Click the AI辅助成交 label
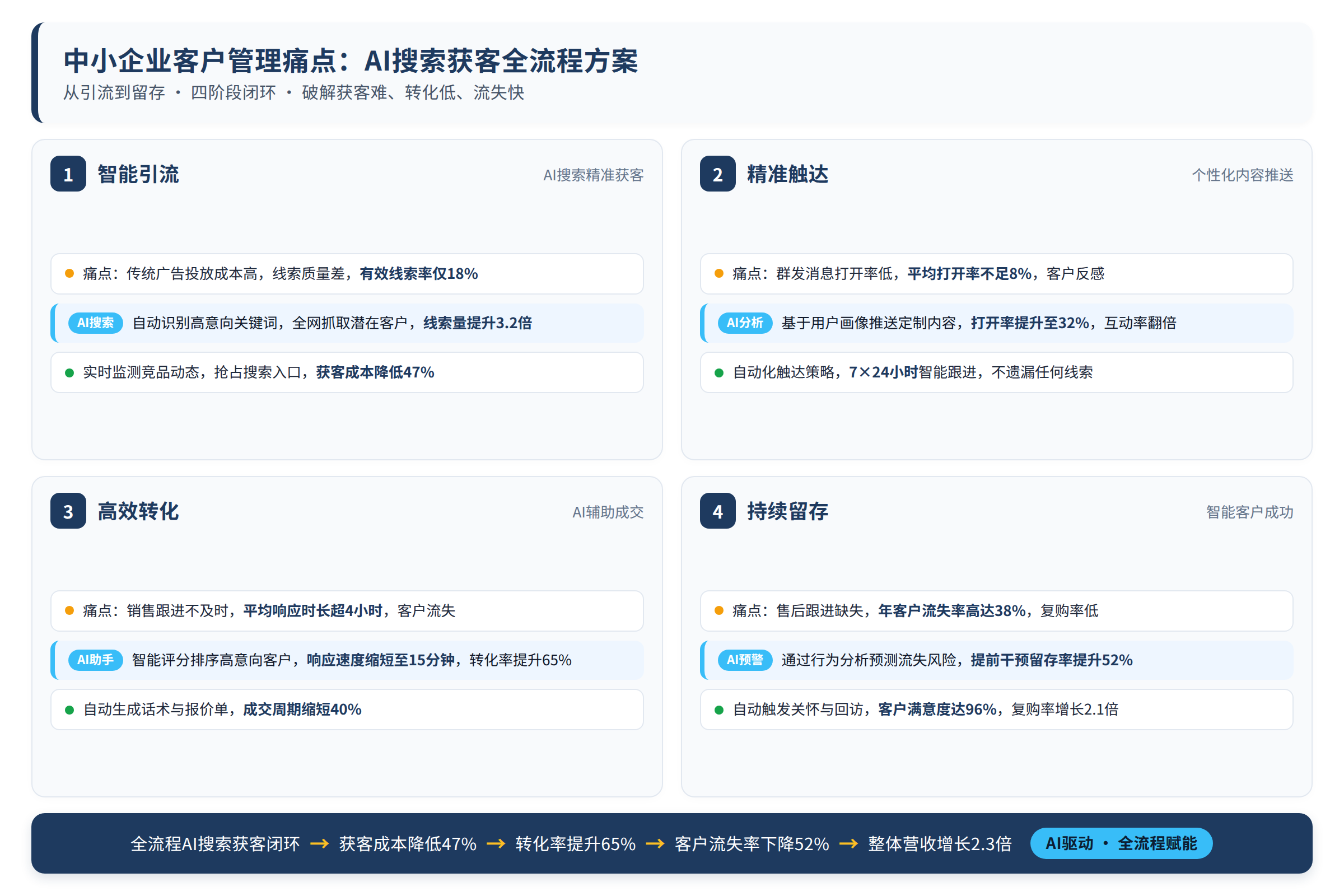 click(608, 512)
